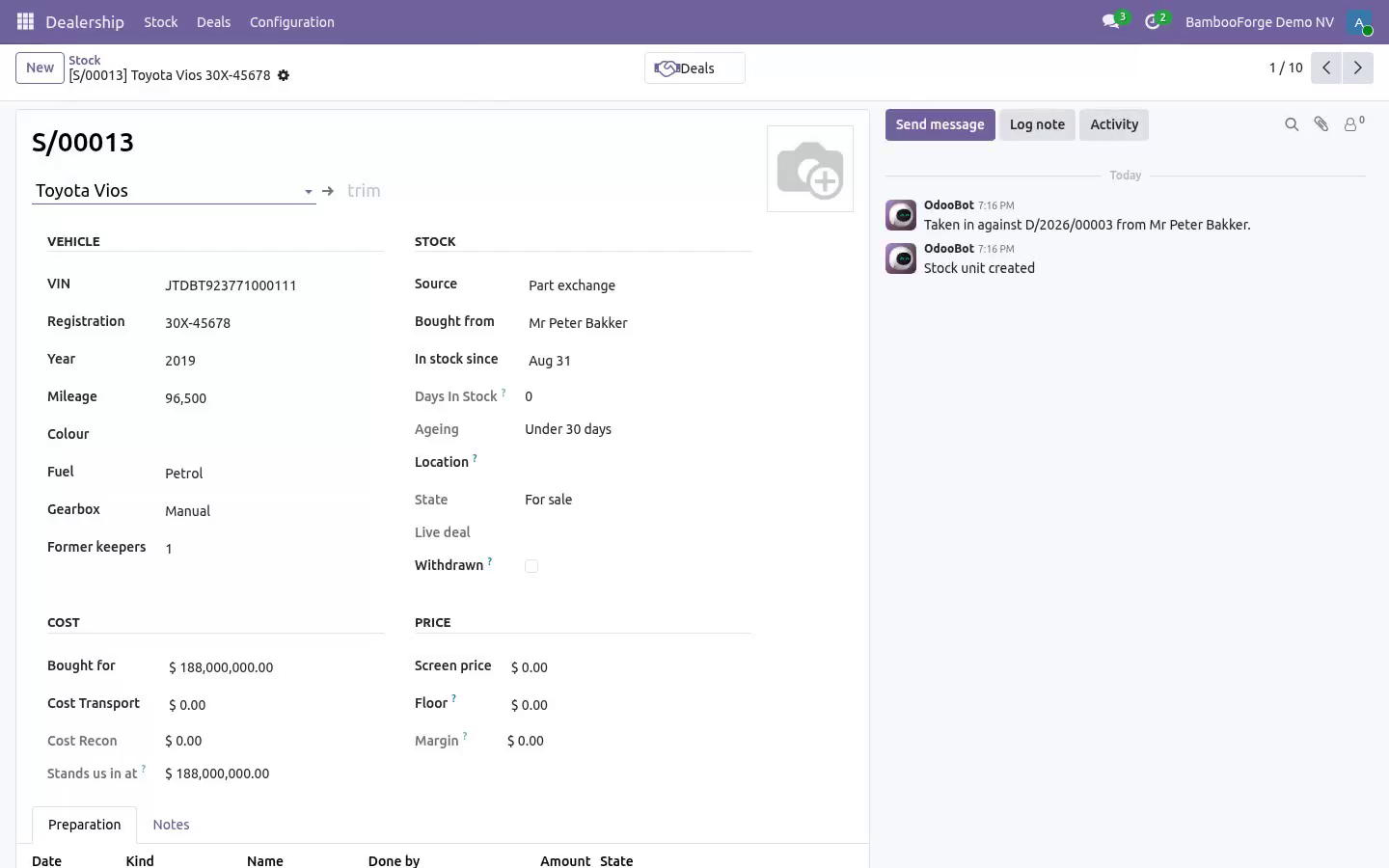1389x868 pixels.
Task: Click the Dealership app title
Action: click(85, 22)
